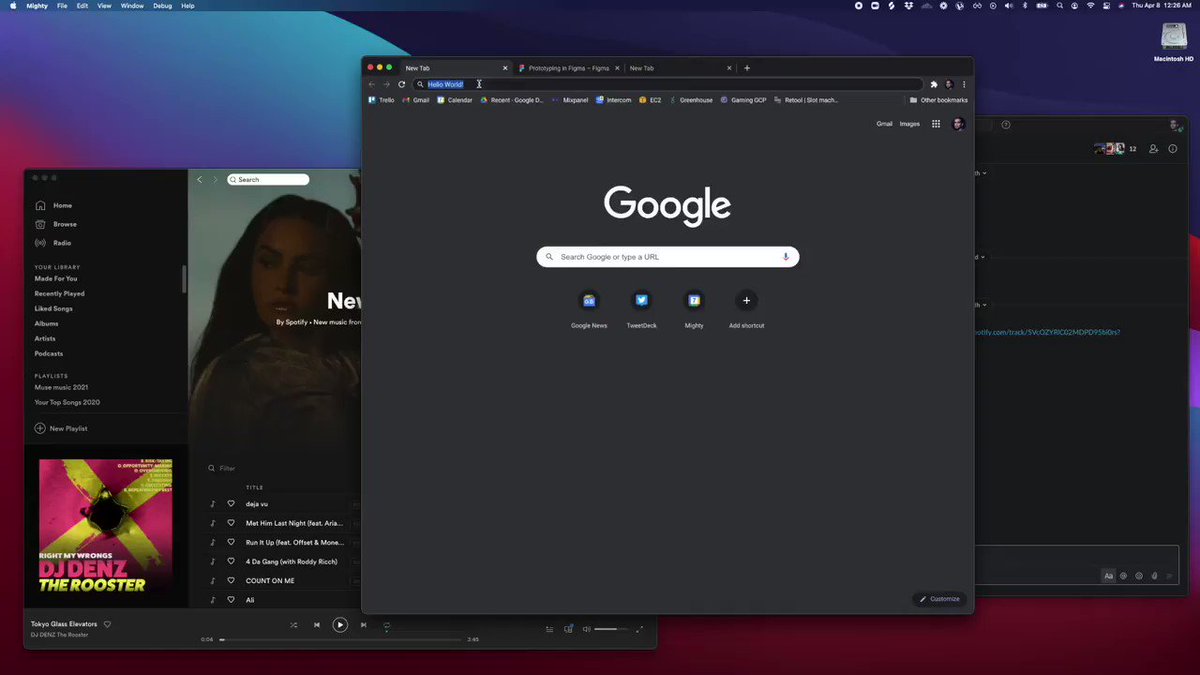Viewport: 1200px width, 675px height.
Task: Open a new browser tab with plus
Action: coord(747,68)
